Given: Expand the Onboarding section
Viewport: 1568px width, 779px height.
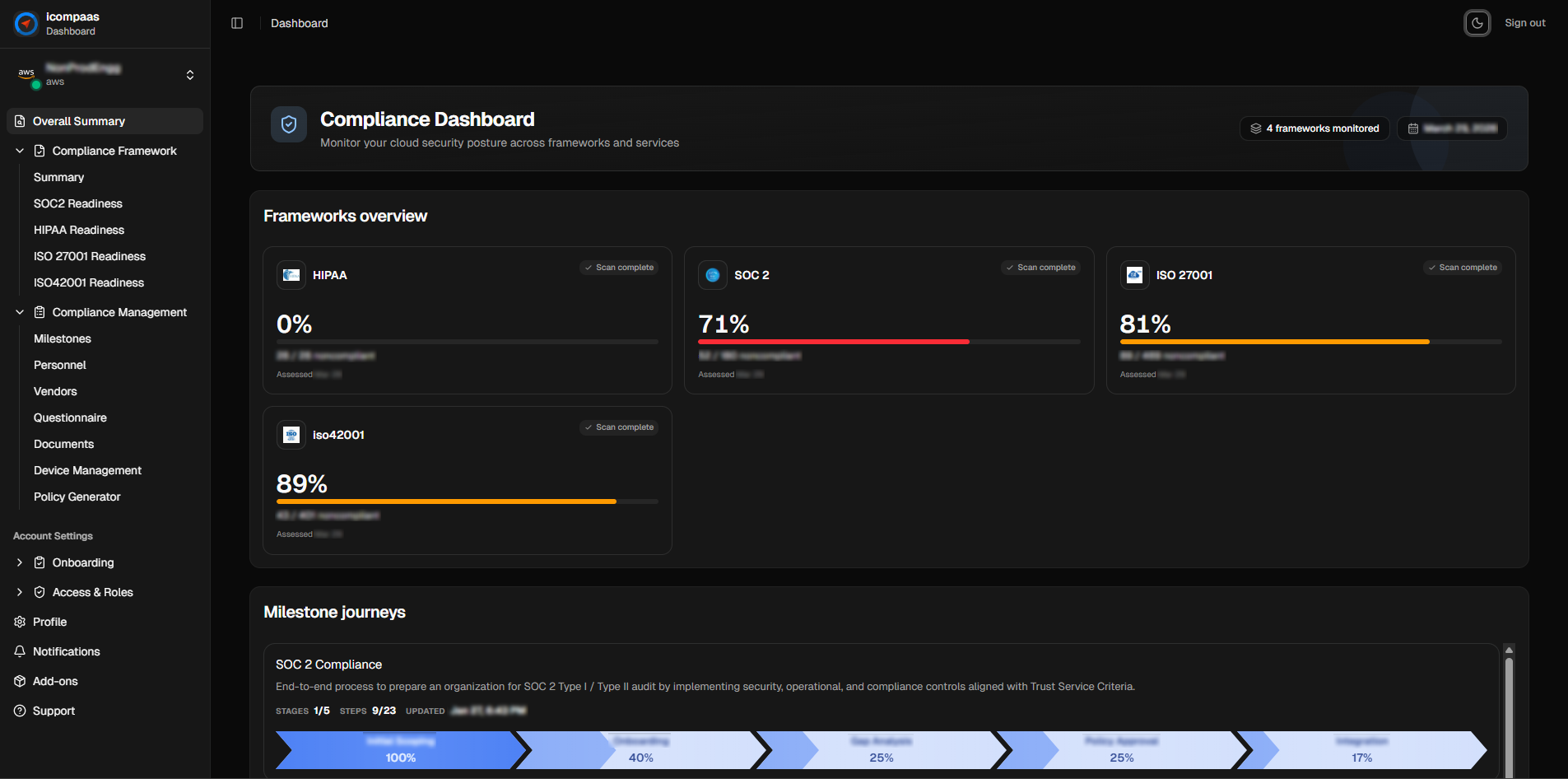Looking at the screenshot, I should tap(20, 562).
